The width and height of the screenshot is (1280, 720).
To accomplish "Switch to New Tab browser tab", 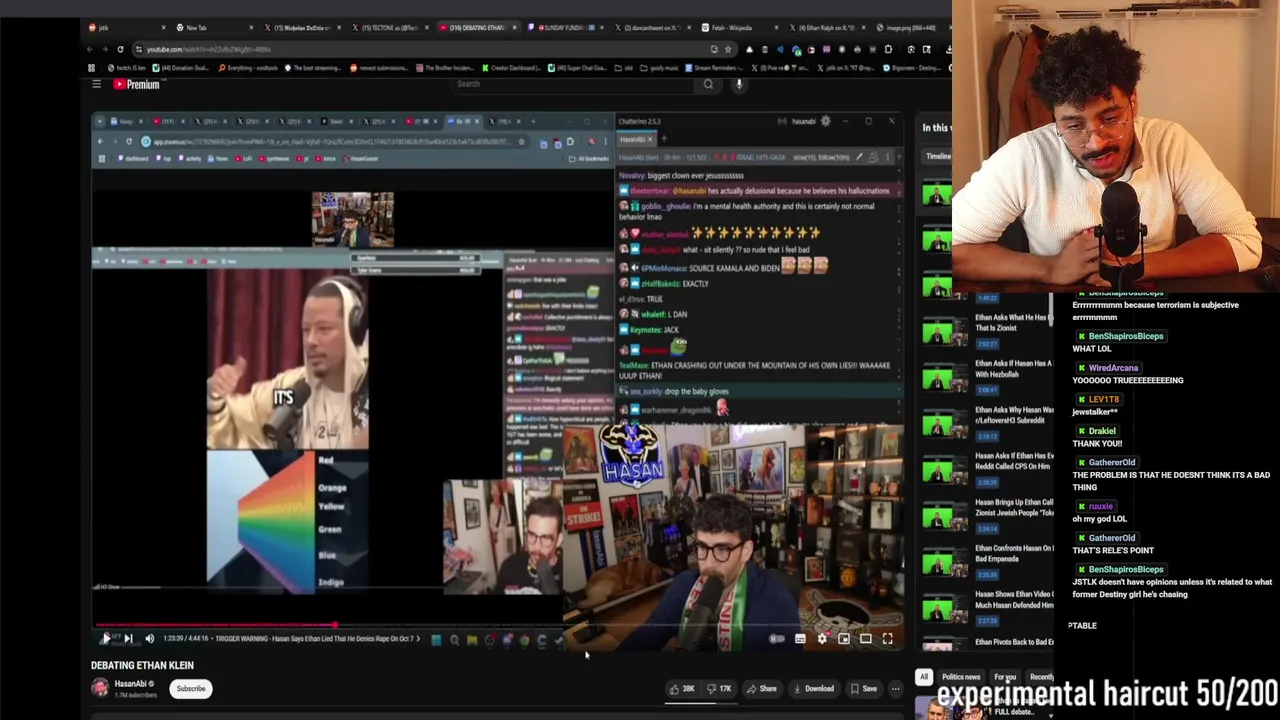I will point(213,27).
